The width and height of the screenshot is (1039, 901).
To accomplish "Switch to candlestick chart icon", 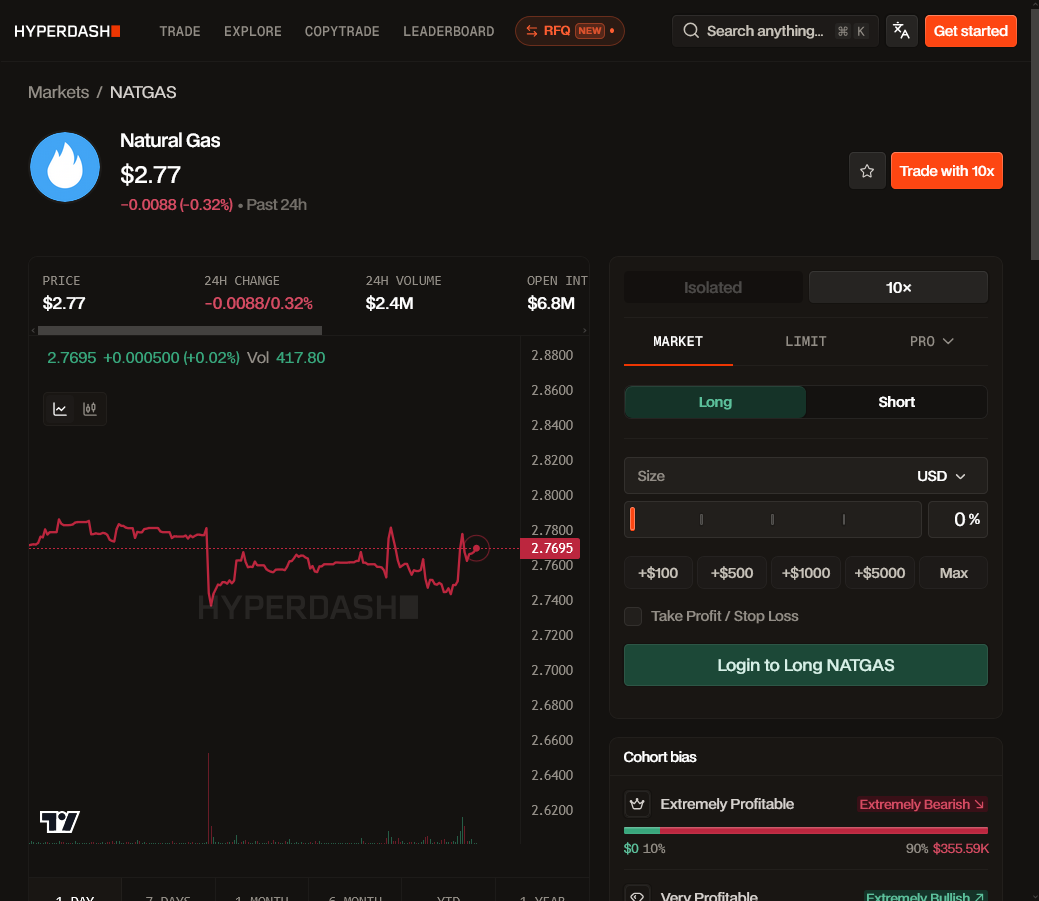I will (x=89, y=409).
